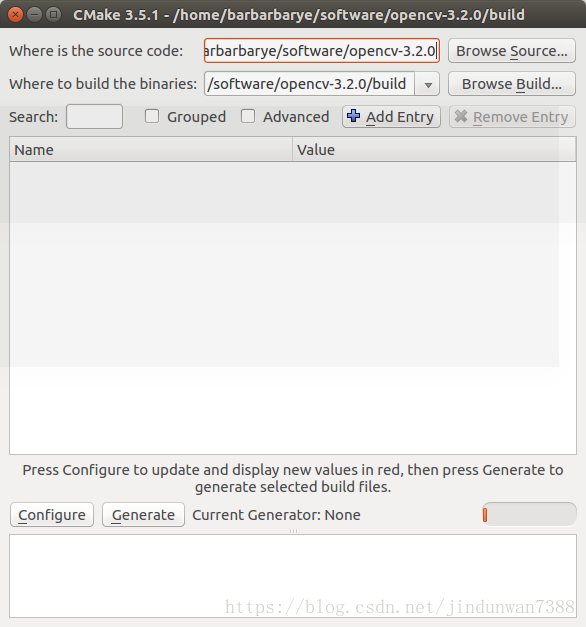Click the grey X Remove Entry icon

tap(461, 116)
